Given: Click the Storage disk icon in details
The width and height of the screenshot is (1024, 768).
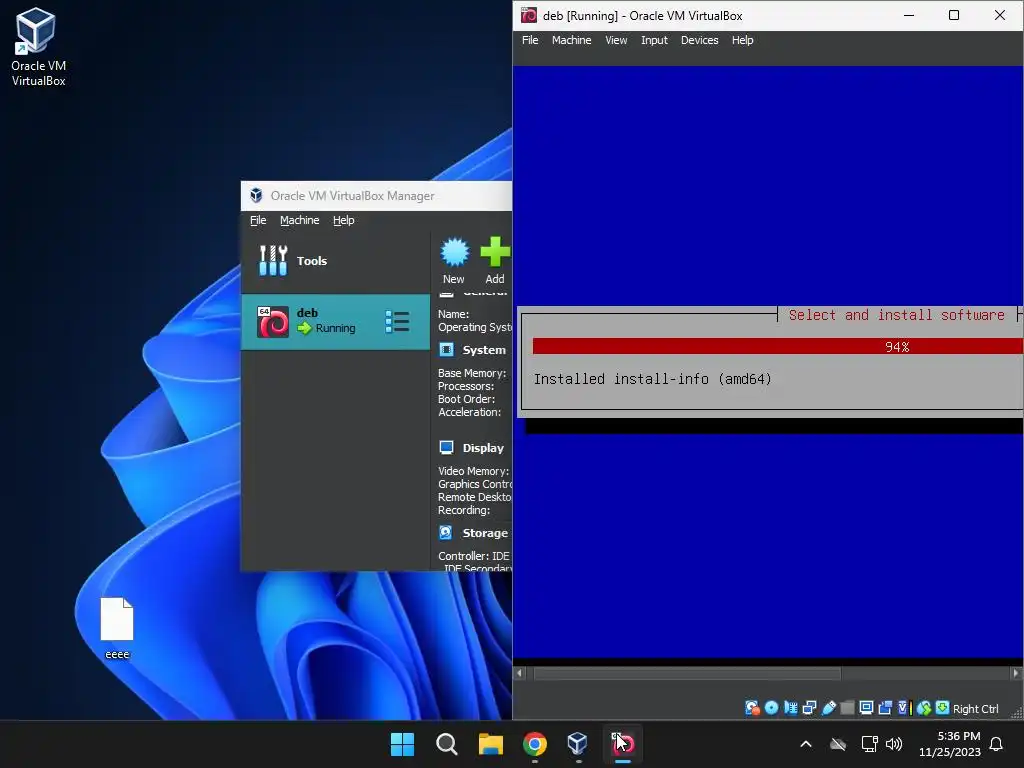Looking at the screenshot, I should [446, 532].
